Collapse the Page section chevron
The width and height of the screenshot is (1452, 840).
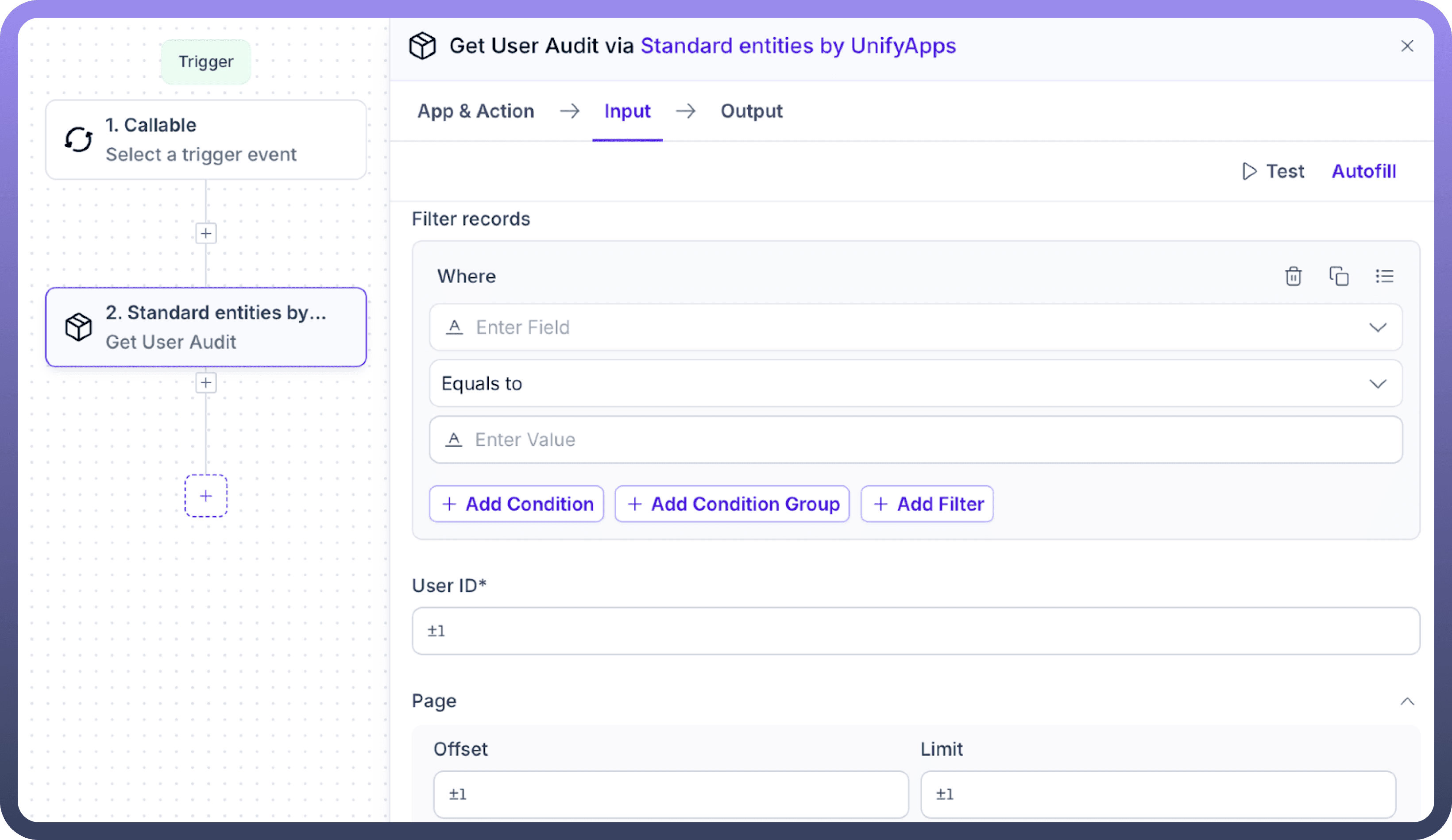click(x=1407, y=701)
